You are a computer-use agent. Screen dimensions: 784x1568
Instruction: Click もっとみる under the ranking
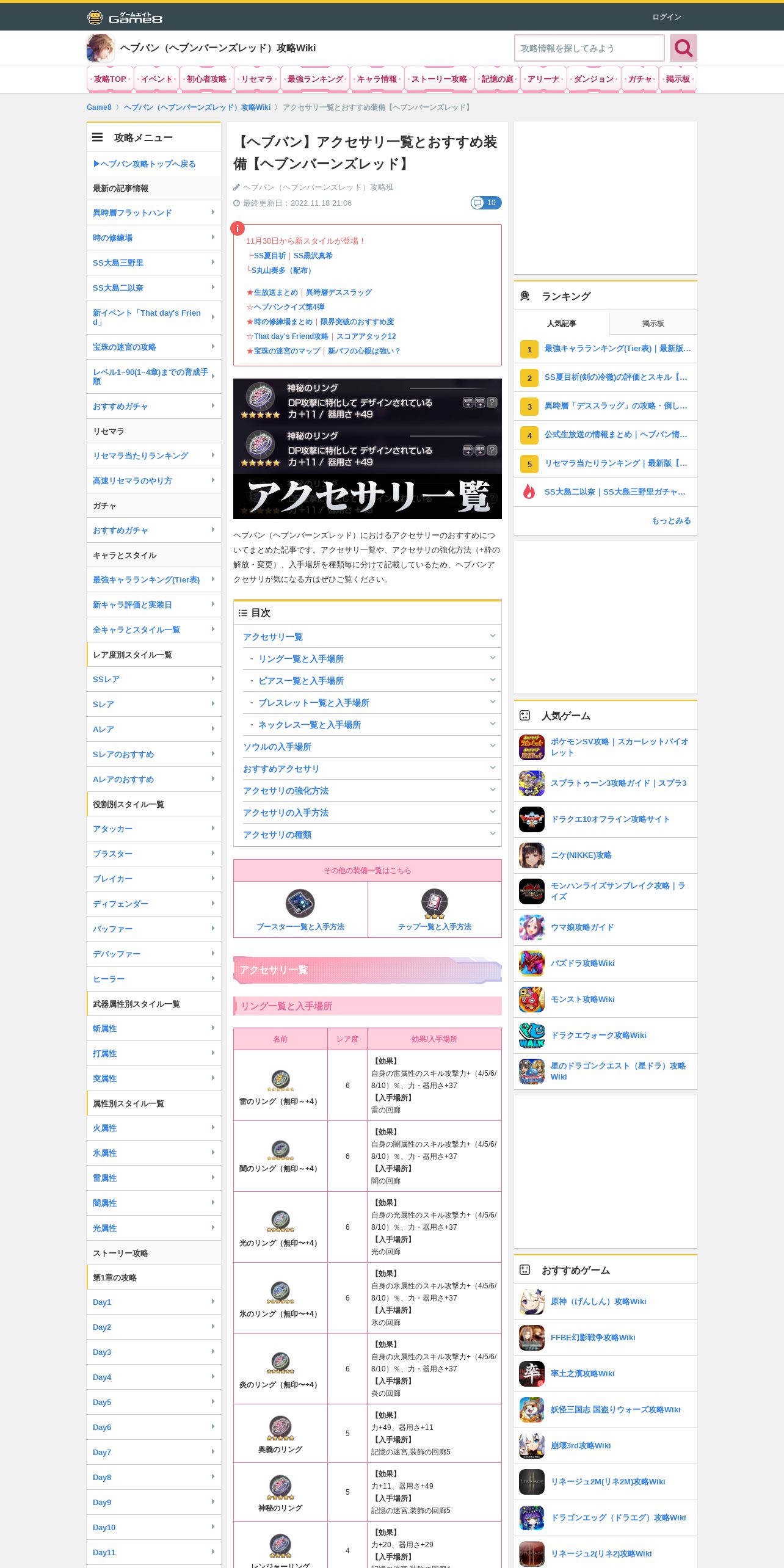point(671,521)
